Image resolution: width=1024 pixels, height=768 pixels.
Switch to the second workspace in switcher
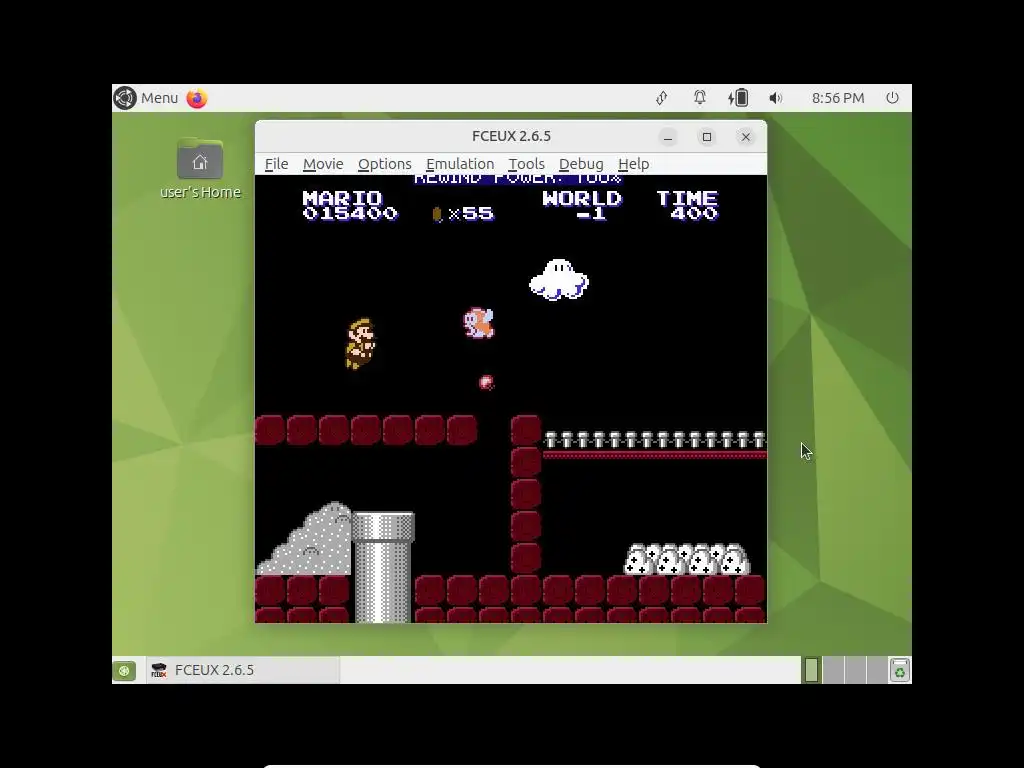[x=833, y=670]
